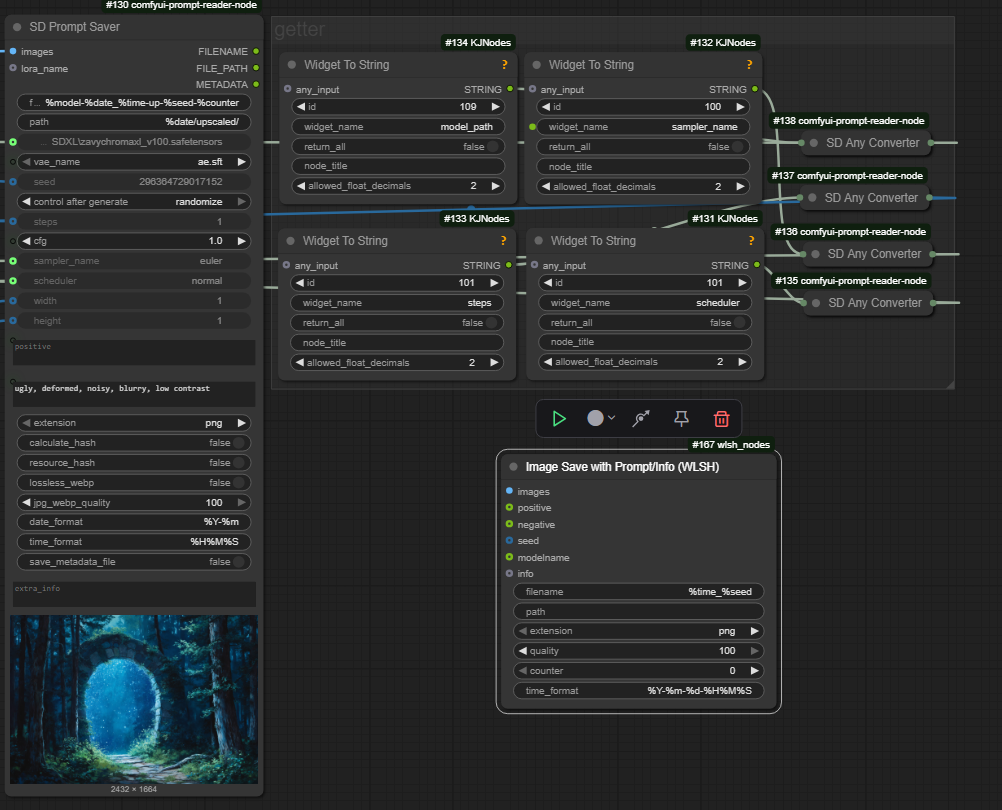Viewport: 1002px width, 810px height.
Task: Increase counter value in Image Save node
Action: (x=755, y=671)
